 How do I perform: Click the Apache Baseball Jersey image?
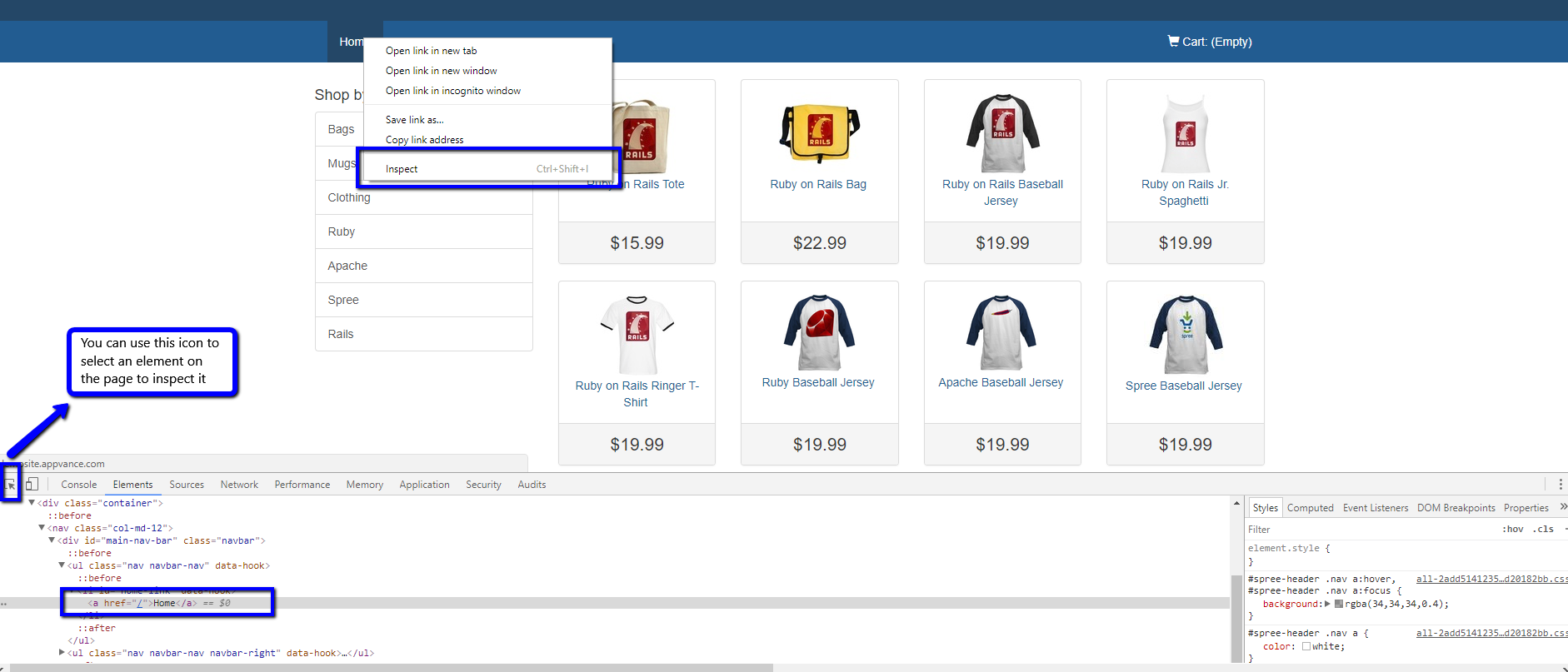(x=1002, y=333)
